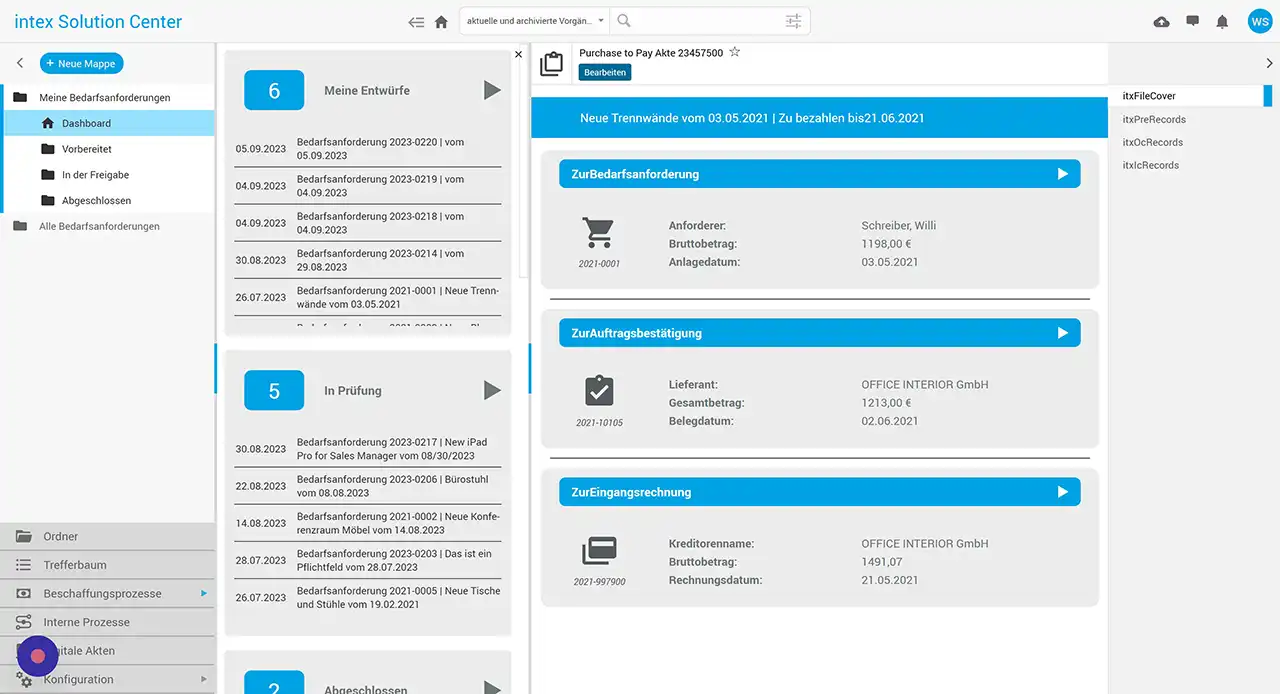Mark Purchase to Pay Akte as favorite
1280x694 pixels.
click(735, 52)
